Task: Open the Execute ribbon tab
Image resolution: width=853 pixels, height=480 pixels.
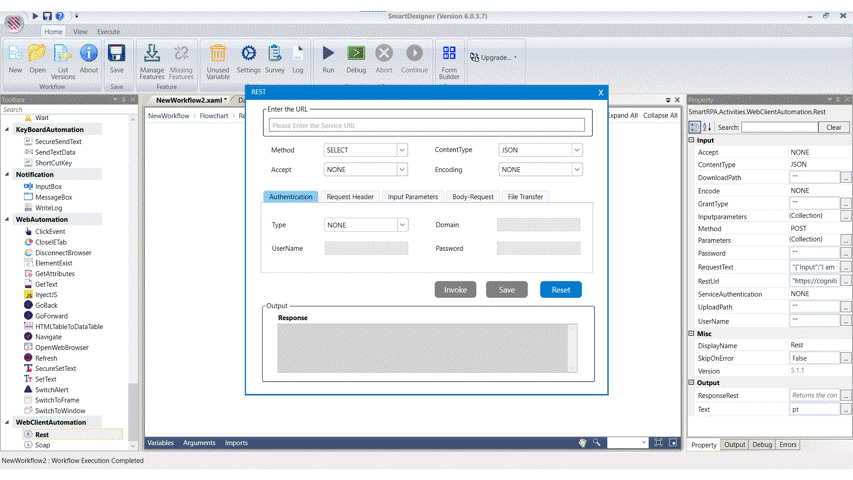Action: click(108, 31)
